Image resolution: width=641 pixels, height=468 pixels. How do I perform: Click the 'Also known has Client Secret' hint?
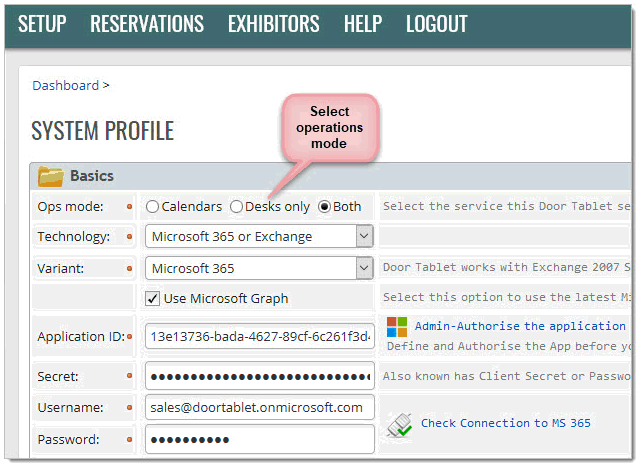click(507, 376)
